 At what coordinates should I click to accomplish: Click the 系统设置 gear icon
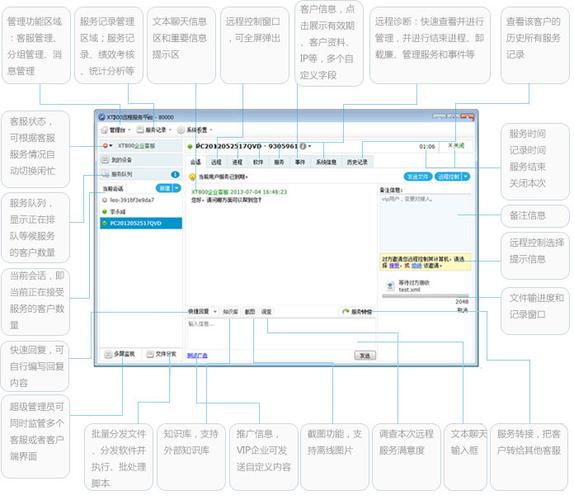click(x=181, y=130)
